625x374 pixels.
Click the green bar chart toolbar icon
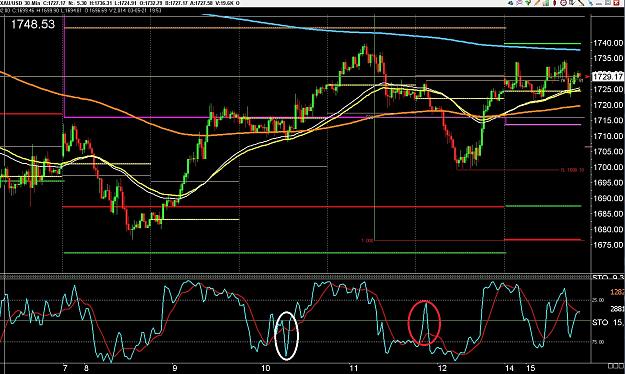pyautogui.click(x=546, y=3)
